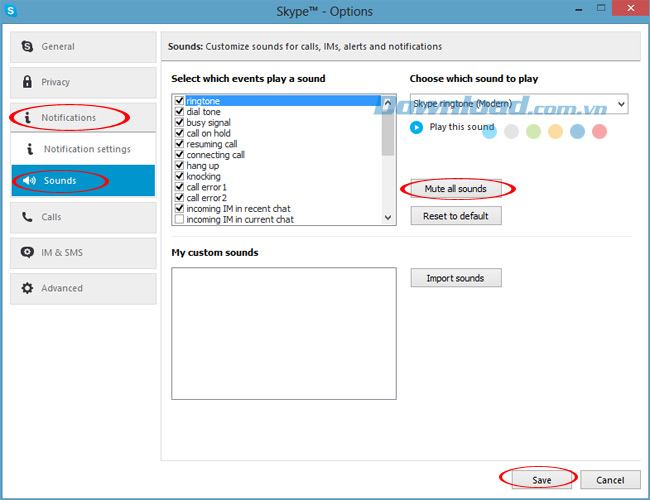The image size is (650, 500).
Task: Select the call error1 row text
Action: point(206,187)
